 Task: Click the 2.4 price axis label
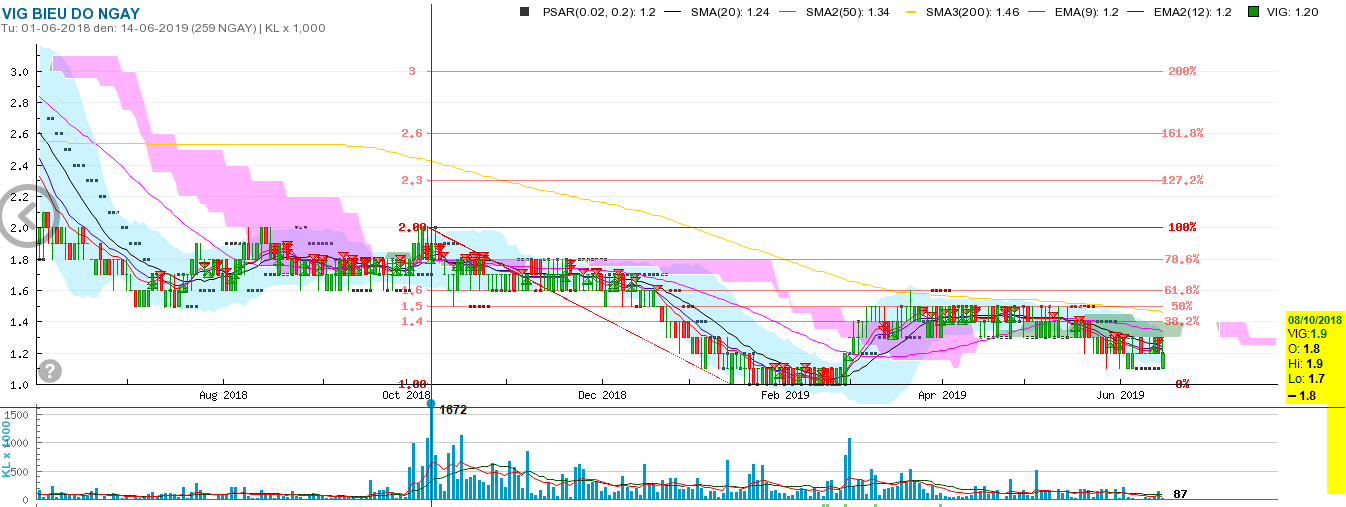pyautogui.click(x=19, y=165)
